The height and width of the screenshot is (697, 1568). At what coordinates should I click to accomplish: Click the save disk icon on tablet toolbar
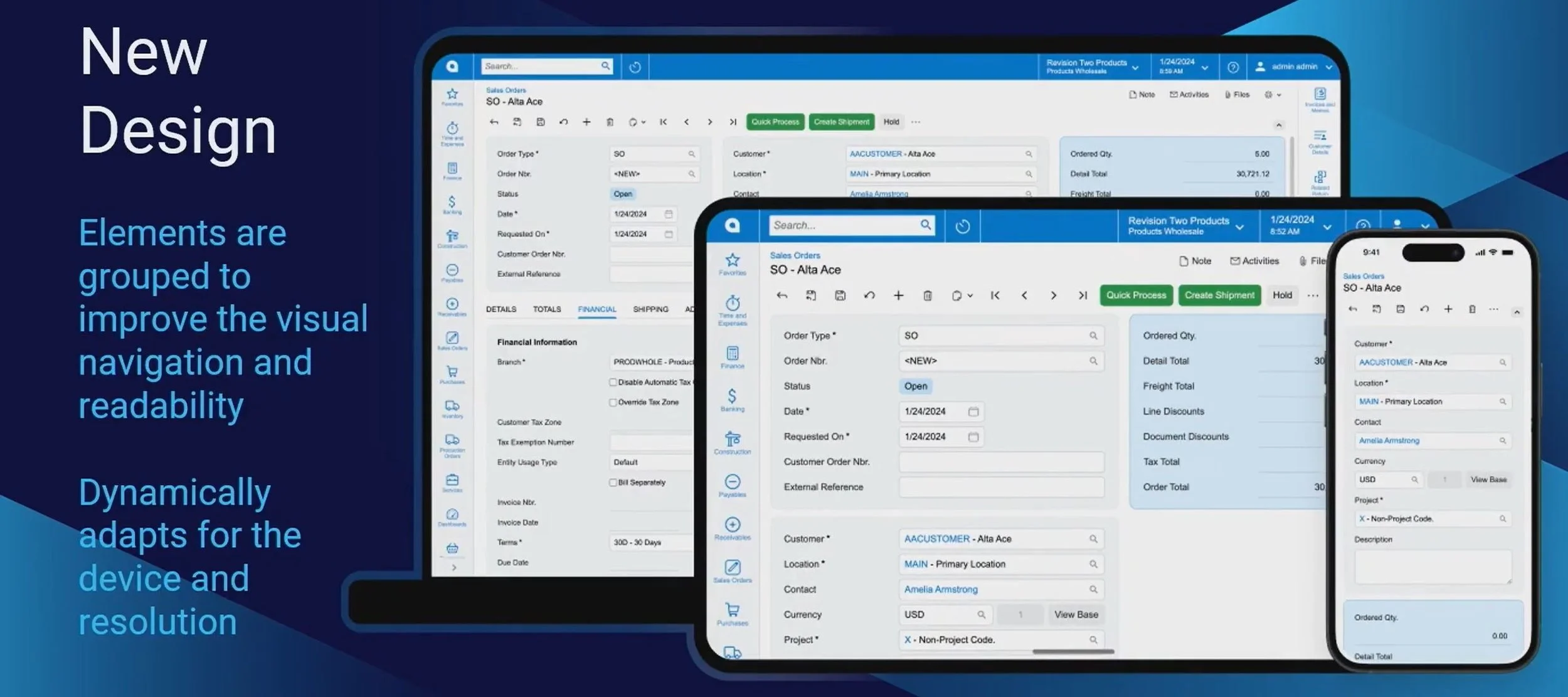point(840,295)
